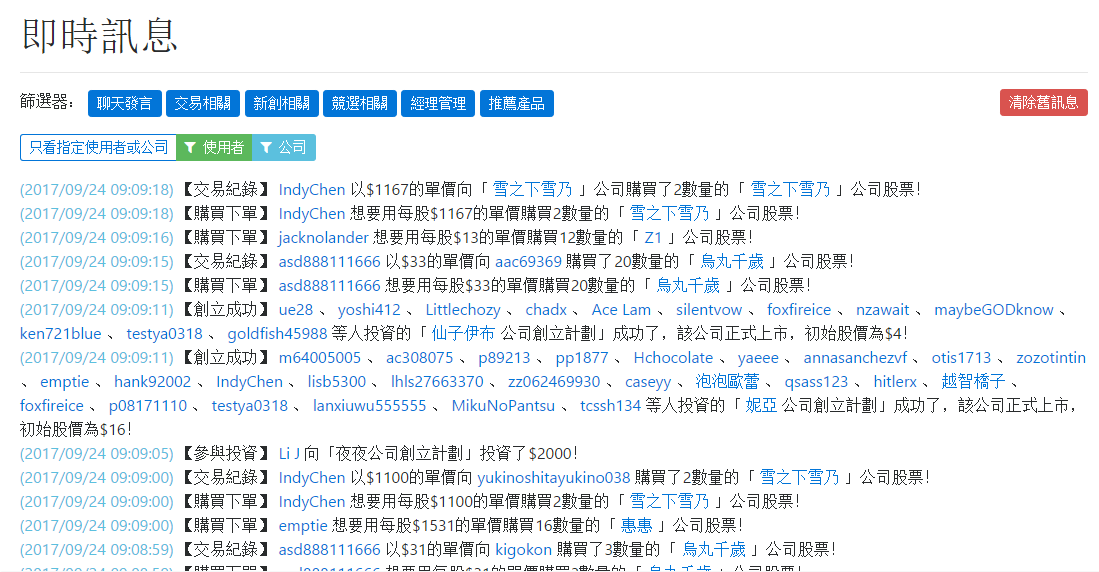The width and height of the screenshot is (1099, 572).
Task: Open user 泡泡歐蕾's profile link
Action: tap(727, 382)
